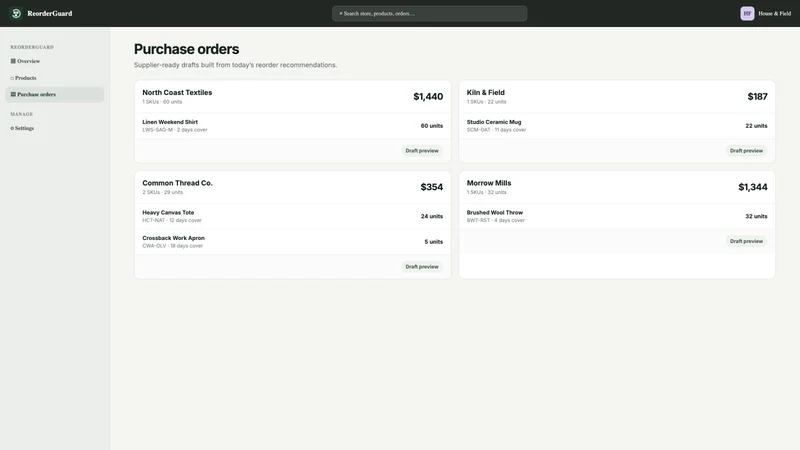Viewport: 800px width, 450px height.
Task: Click the Kiln & Field supplier name
Action: 485,92
